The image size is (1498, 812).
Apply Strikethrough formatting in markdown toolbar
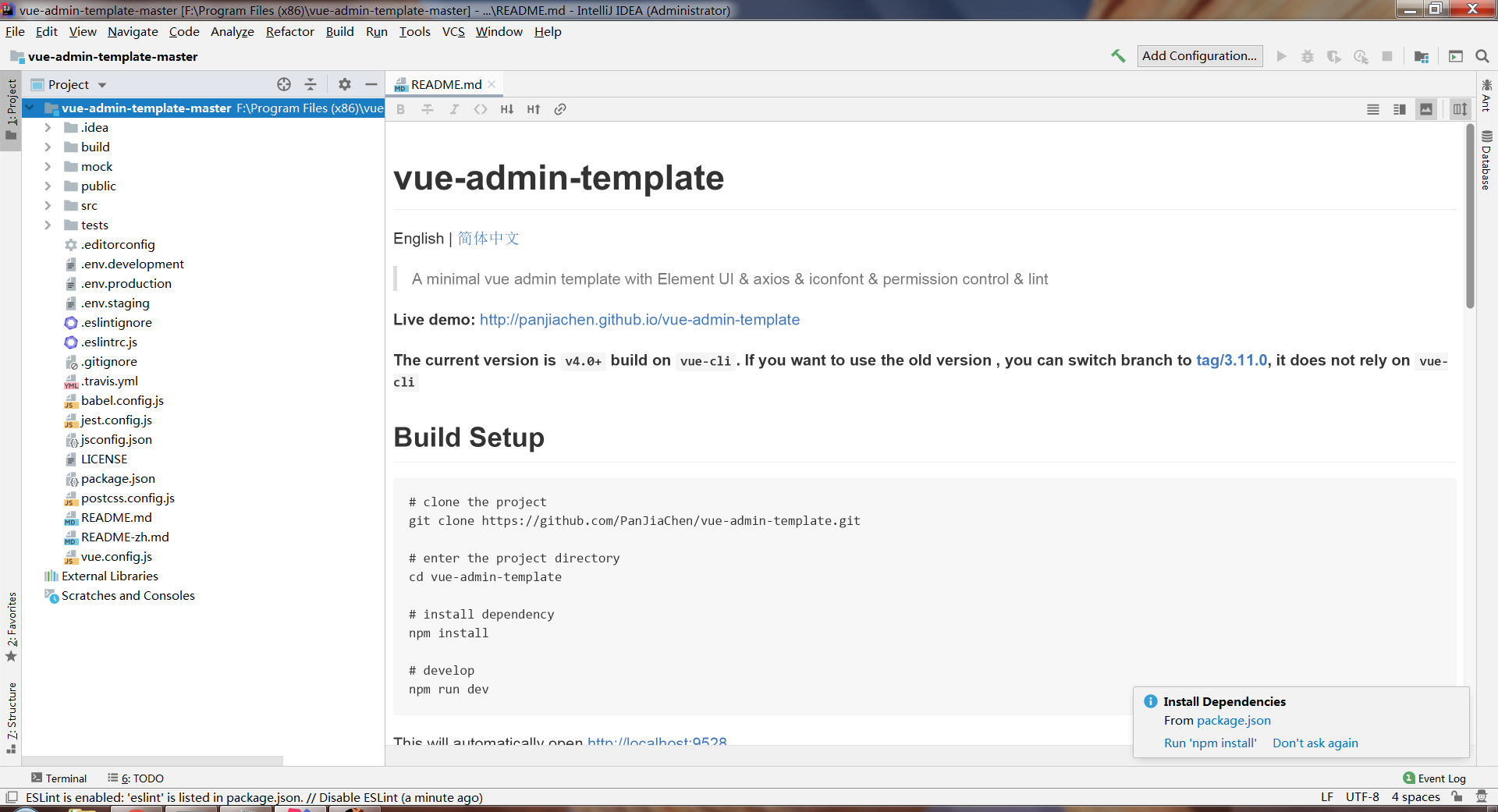pyautogui.click(x=428, y=109)
